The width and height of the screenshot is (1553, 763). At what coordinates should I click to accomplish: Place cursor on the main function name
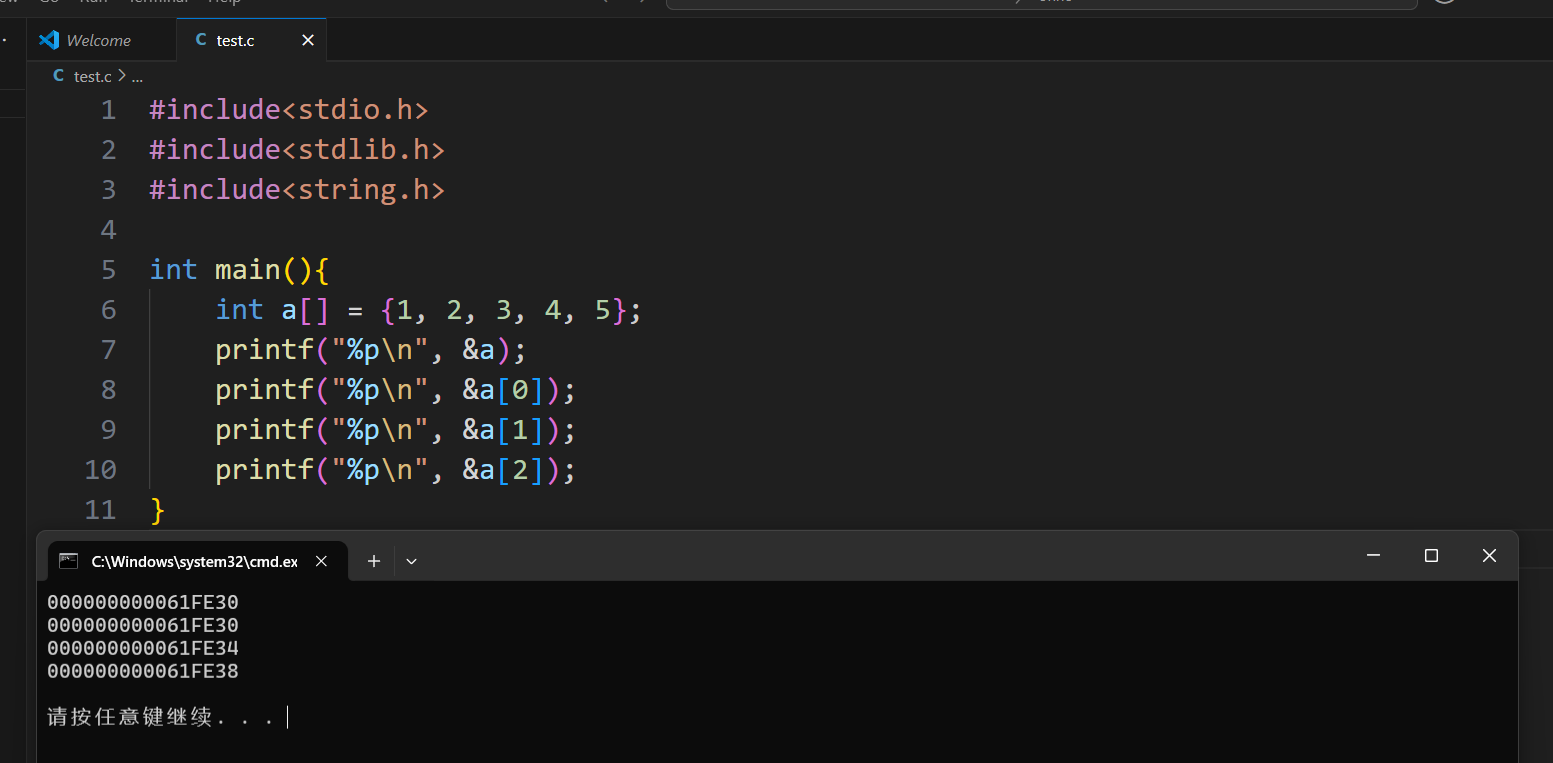(247, 270)
